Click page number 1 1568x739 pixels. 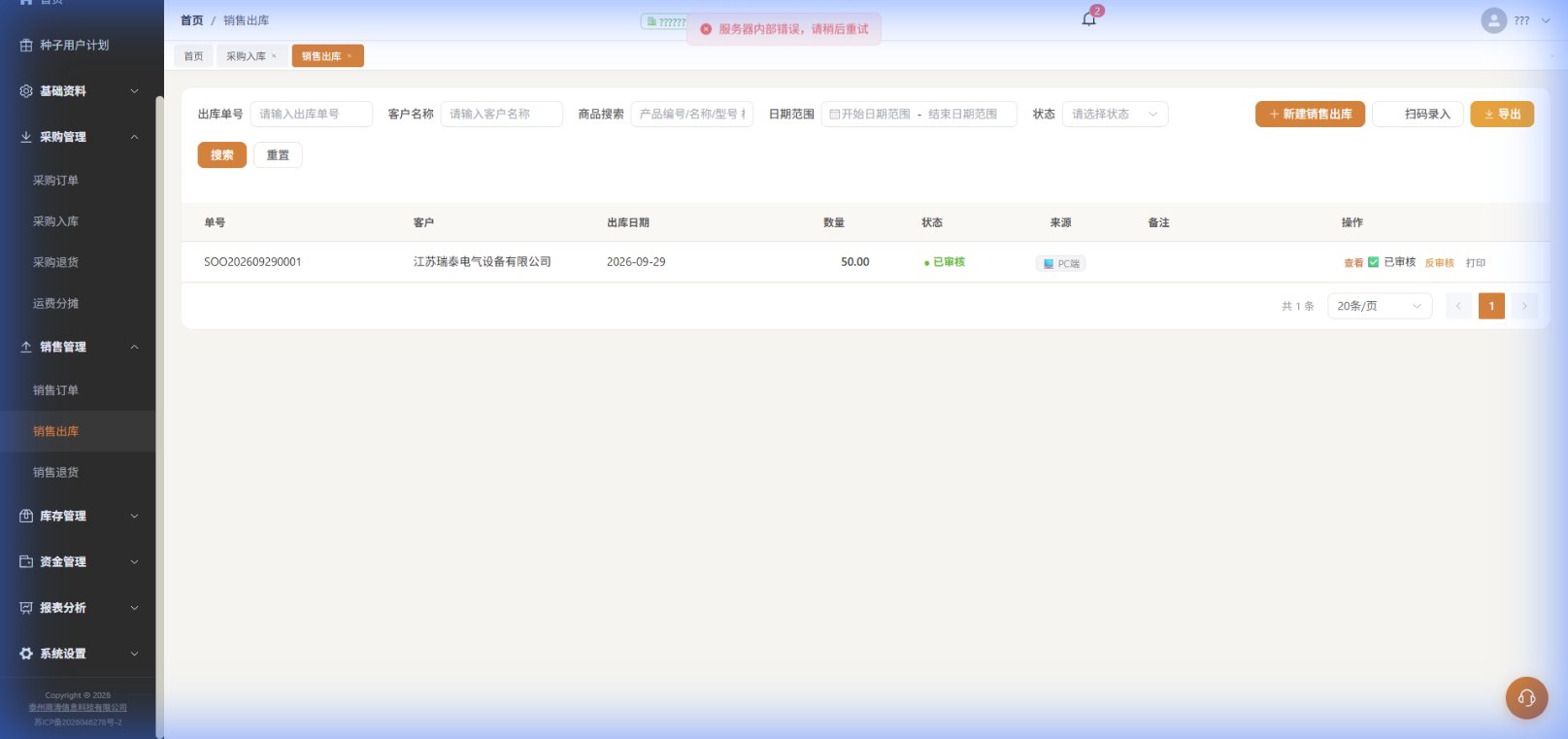1491,306
